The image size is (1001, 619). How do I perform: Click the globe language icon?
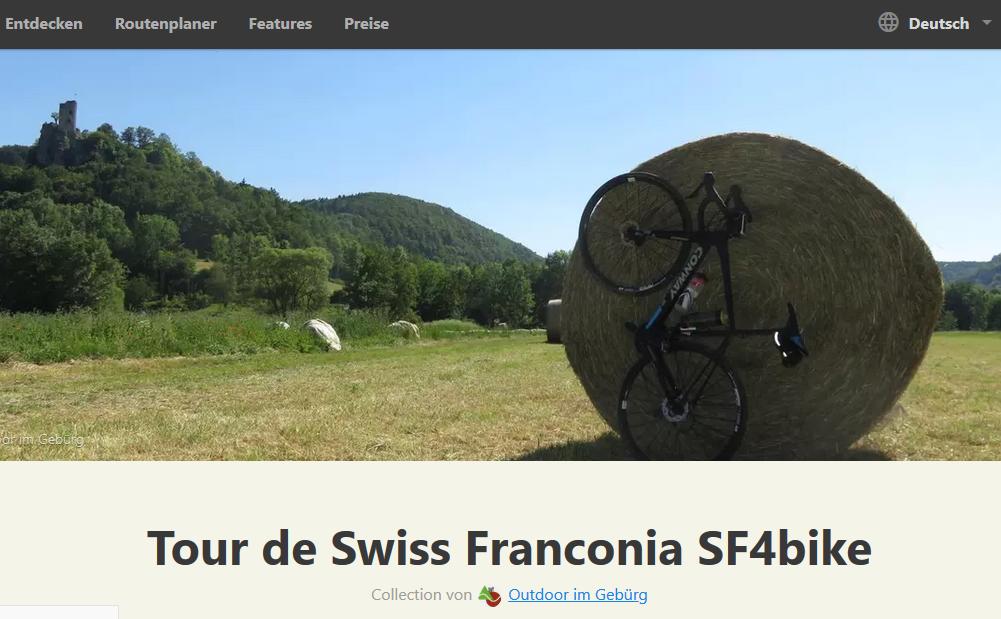888,22
